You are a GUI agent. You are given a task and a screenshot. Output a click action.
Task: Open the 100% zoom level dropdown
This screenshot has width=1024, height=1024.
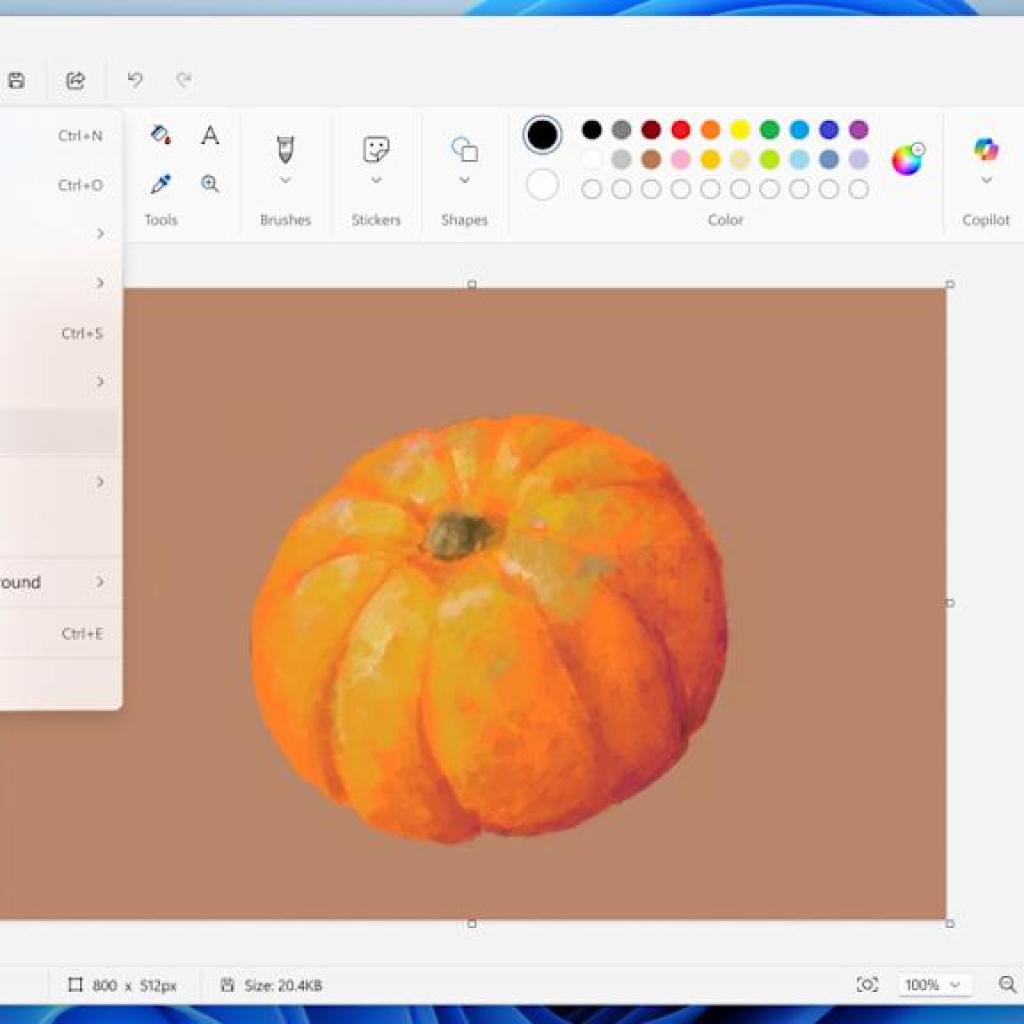pos(930,985)
